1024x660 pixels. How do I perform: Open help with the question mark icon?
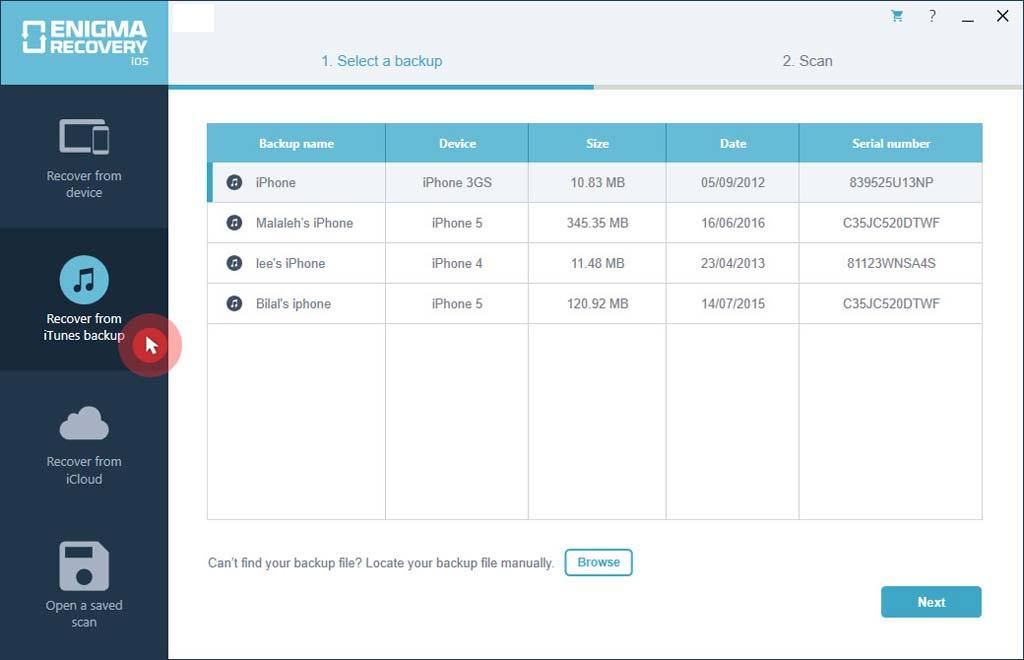coord(932,16)
